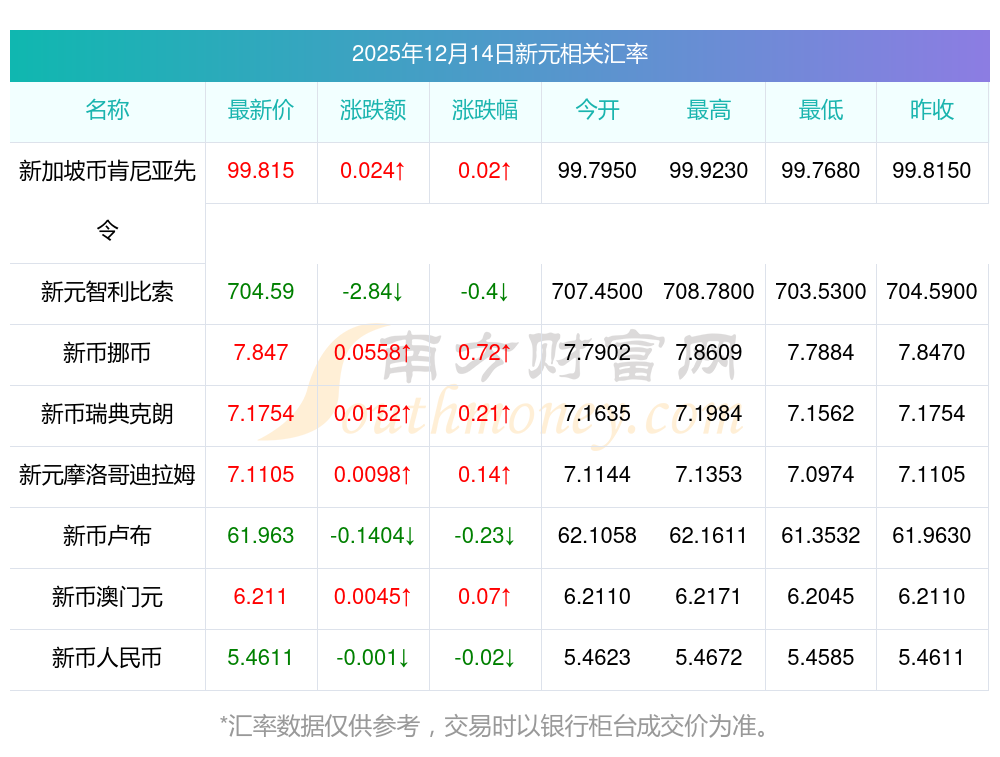The height and width of the screenshot is (757, 1000).
Task: Click the 名称 column header
Action: pos(107,110)
